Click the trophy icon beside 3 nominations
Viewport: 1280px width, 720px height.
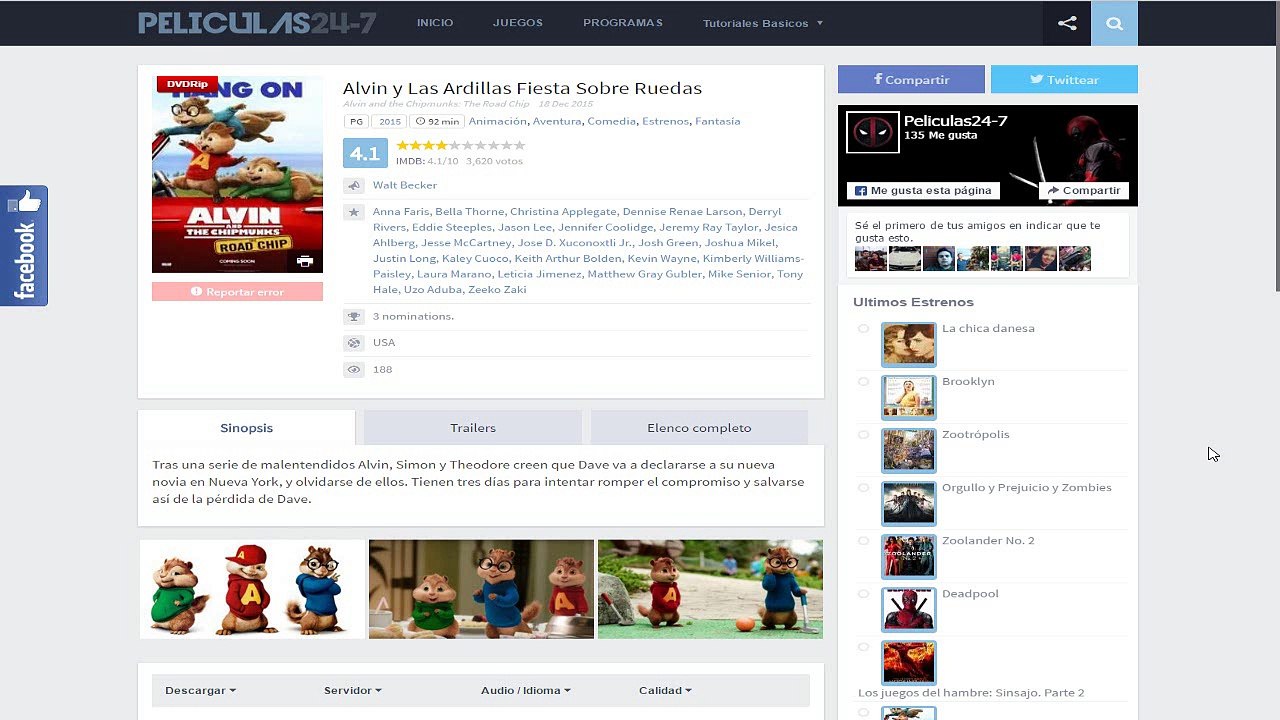pyautogui.click(x=353, y=316)
